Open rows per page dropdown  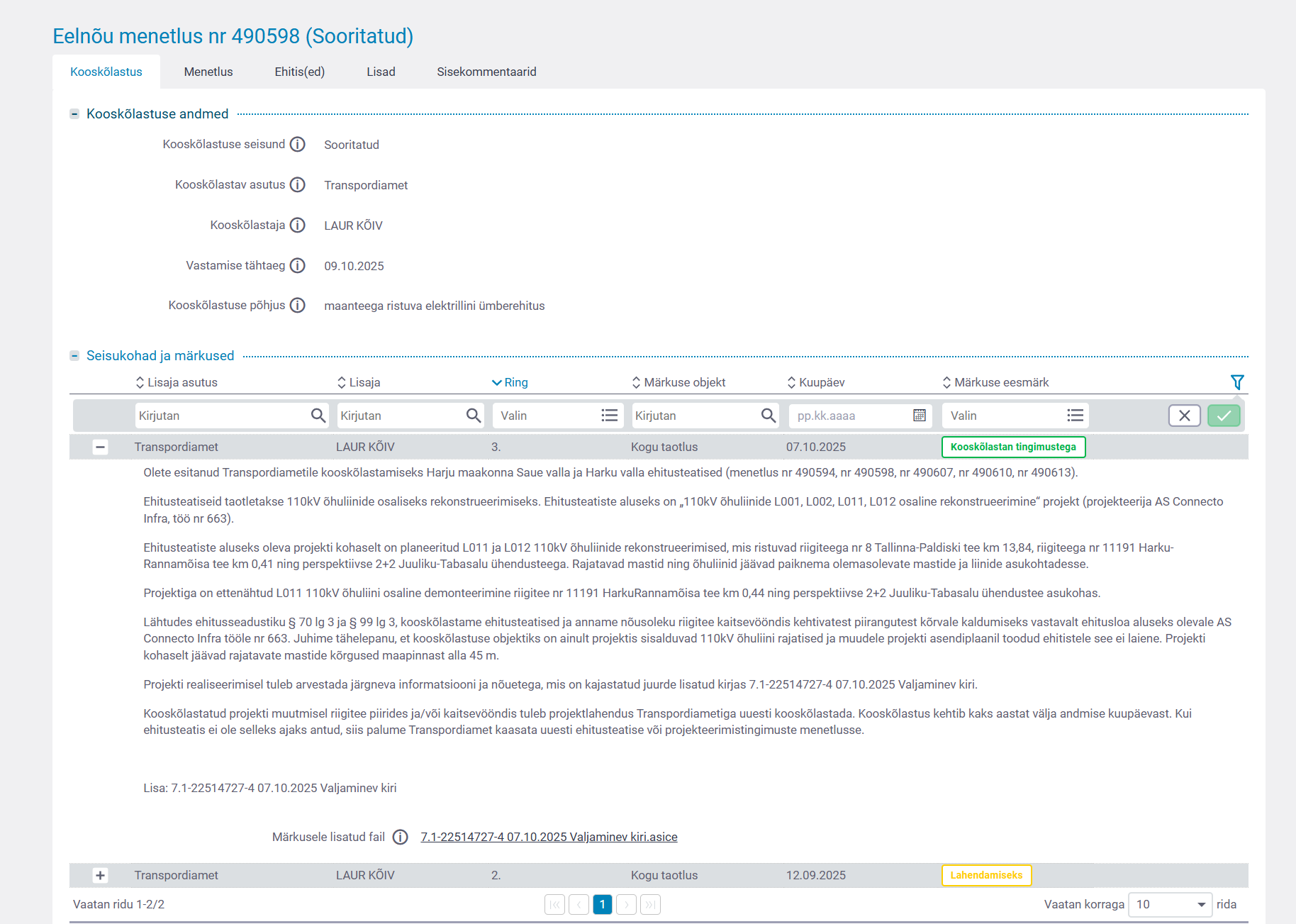tap(1170, 905)
